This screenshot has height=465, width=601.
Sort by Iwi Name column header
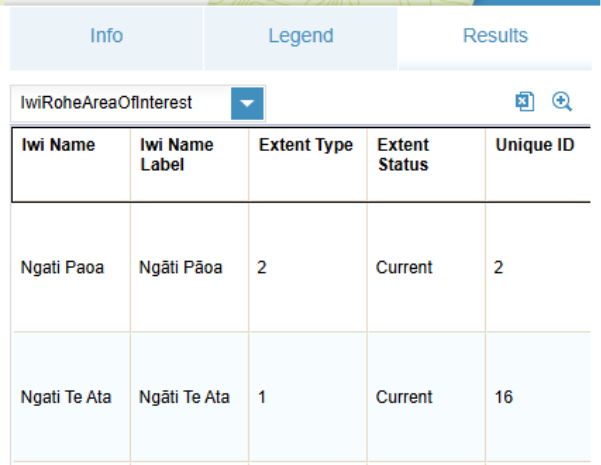coord(71,164)
